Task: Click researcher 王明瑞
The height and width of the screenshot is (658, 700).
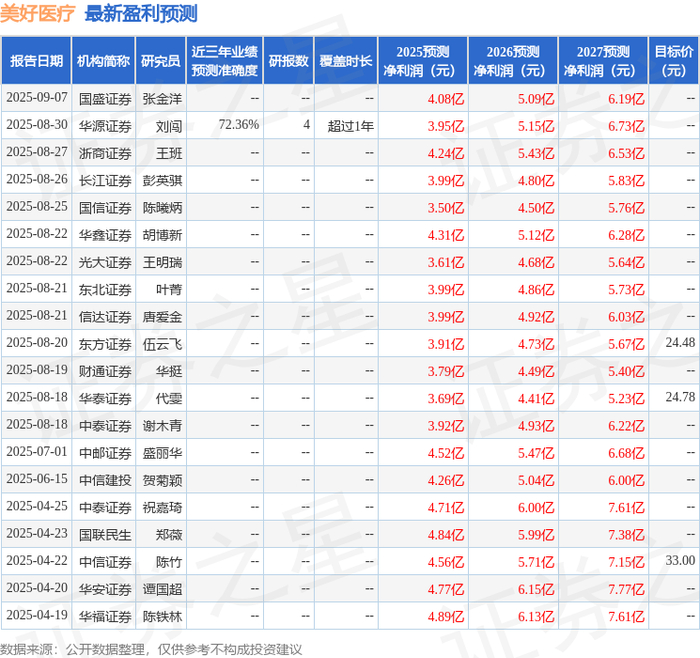Action: click(x=162, y=262)
